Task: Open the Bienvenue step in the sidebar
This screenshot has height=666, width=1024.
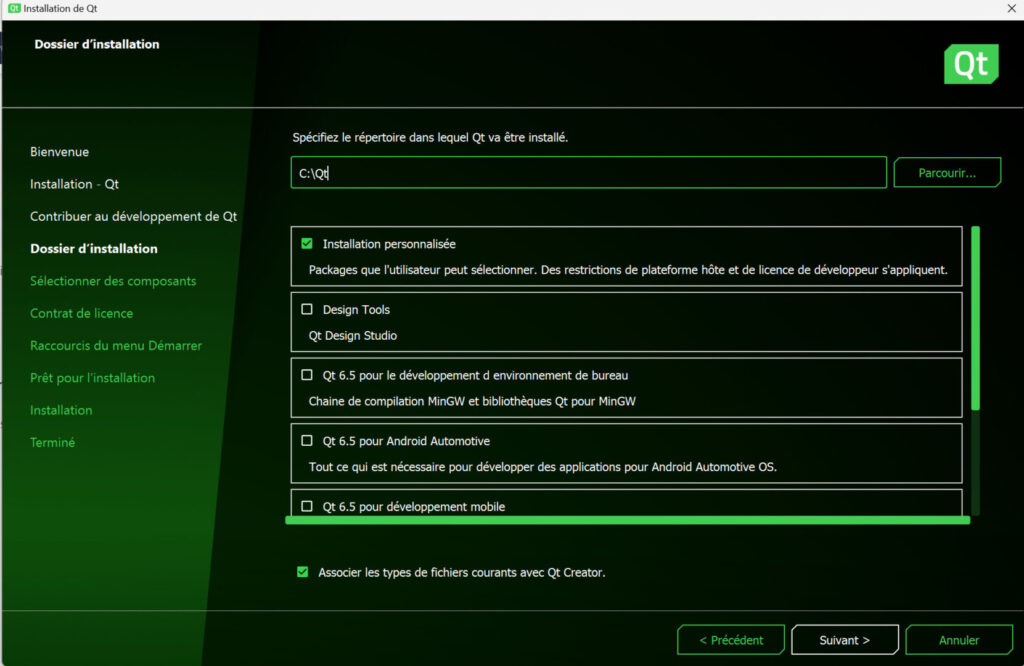Action: (59, 151)
